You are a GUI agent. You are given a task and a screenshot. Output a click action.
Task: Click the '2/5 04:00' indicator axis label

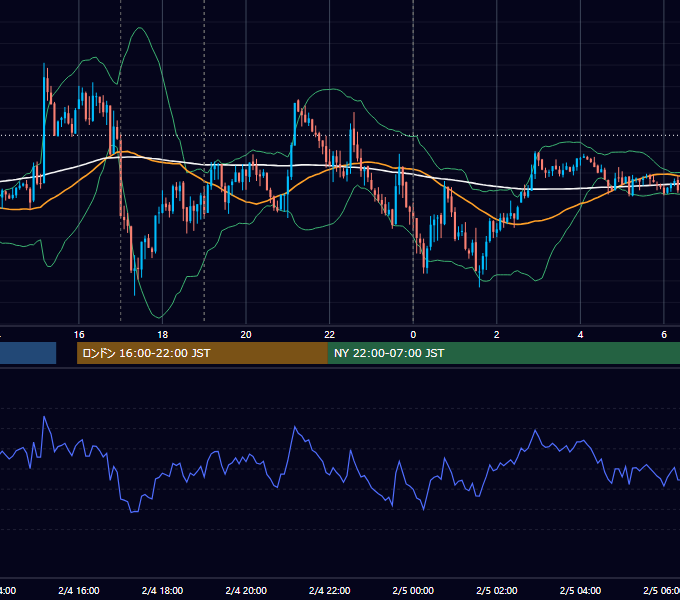(580, 591)
